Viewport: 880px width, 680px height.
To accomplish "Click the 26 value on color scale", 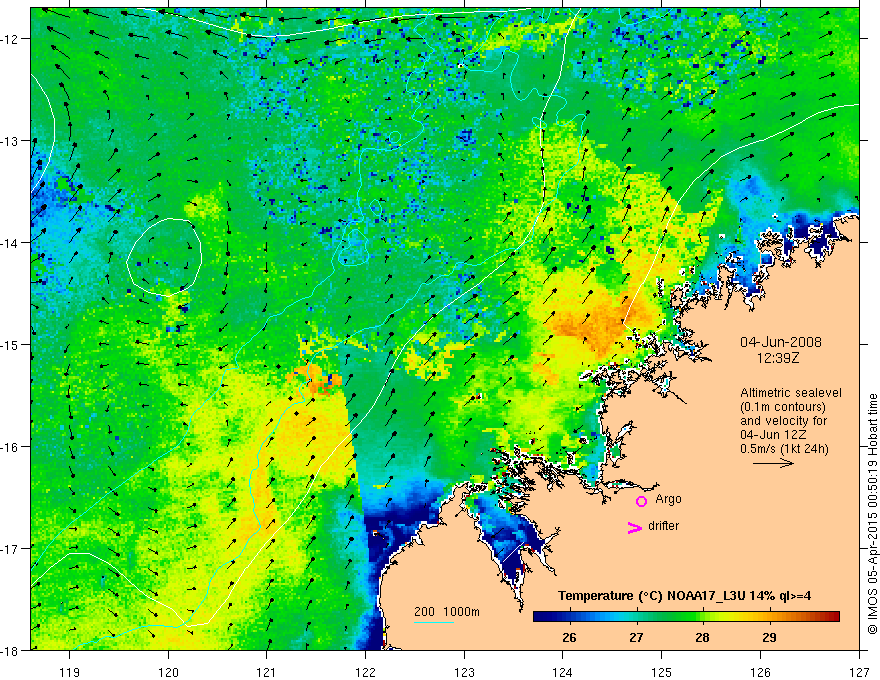I will [x=569, y=637].
